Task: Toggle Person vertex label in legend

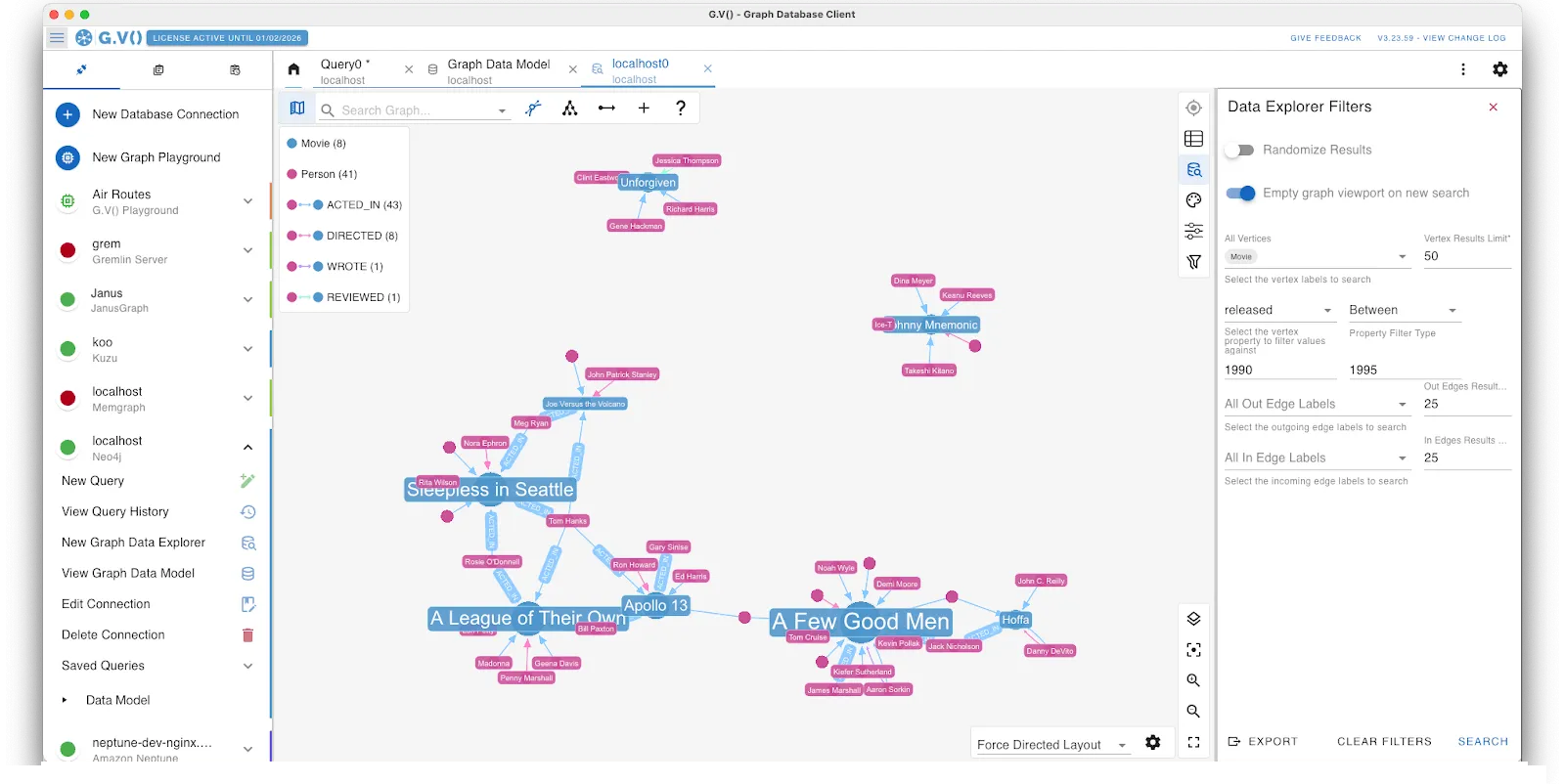Action: coord(322,174)
